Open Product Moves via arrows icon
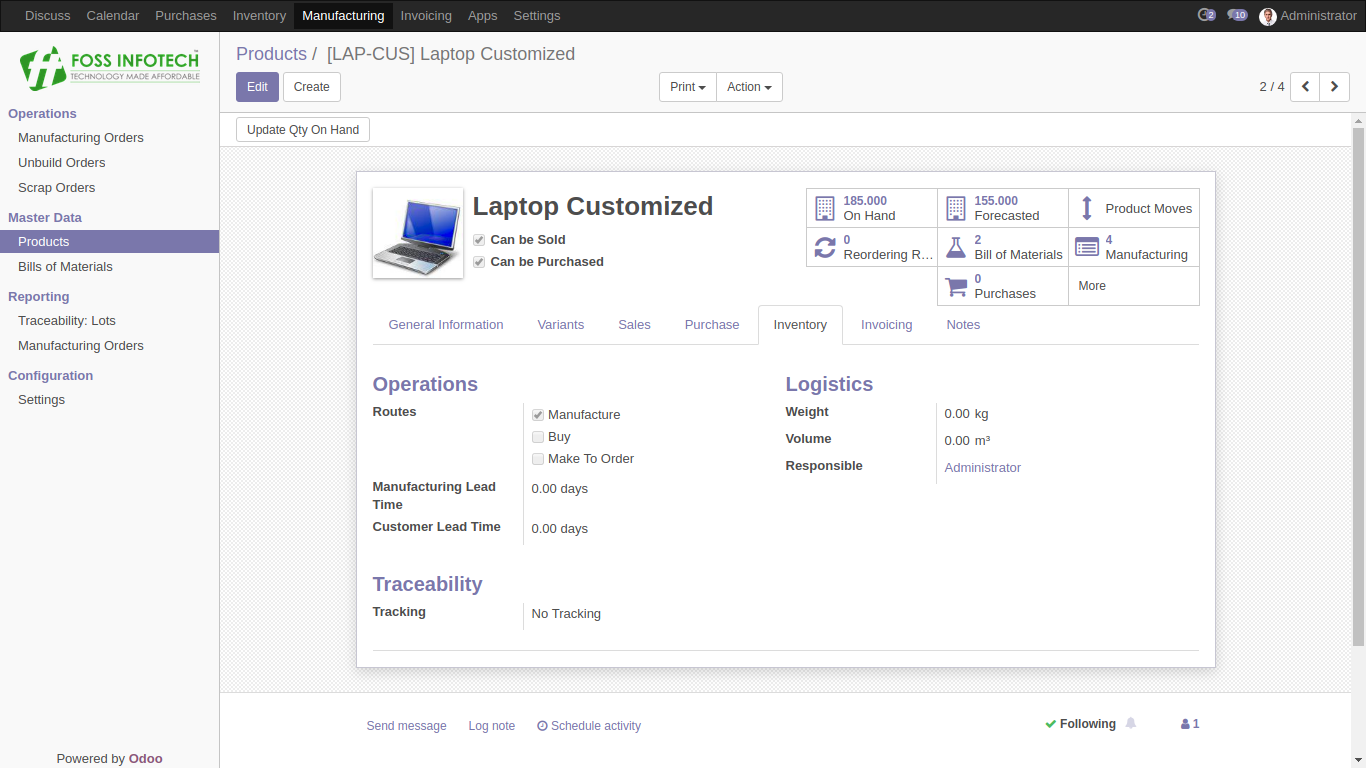The height and width of the screenshot is (768, 1366). [1087, 209]
